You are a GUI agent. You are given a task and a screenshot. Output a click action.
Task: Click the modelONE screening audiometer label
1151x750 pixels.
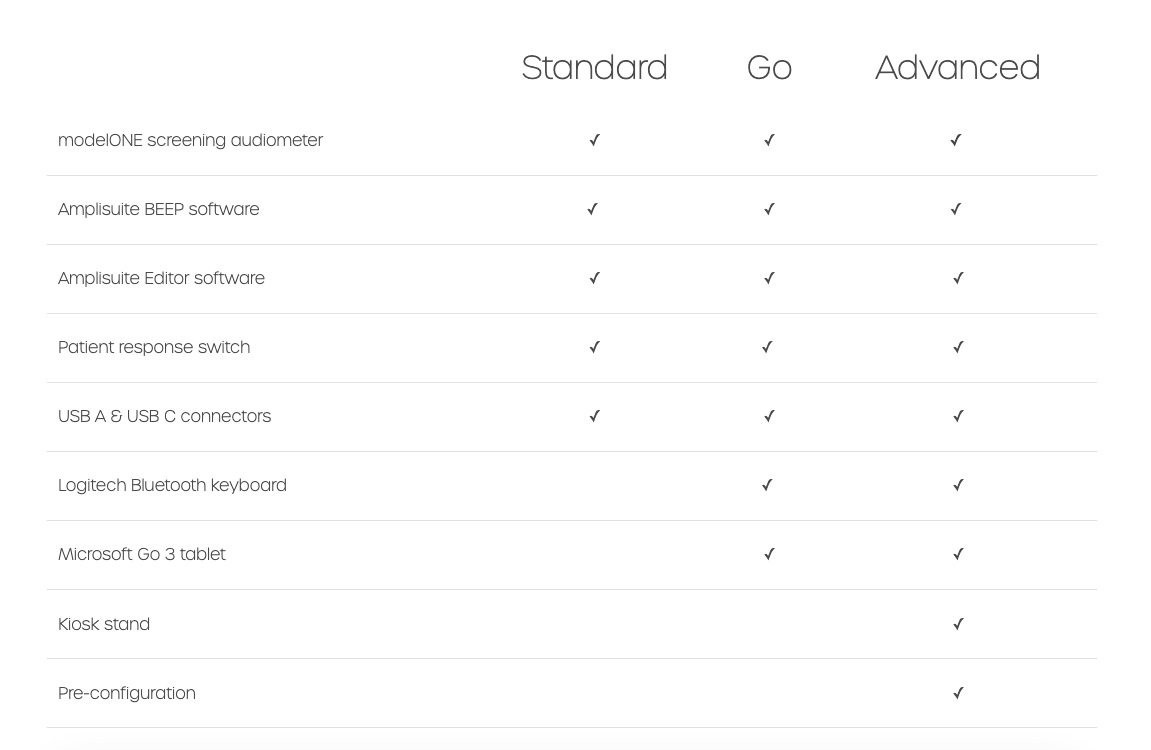click(x=190, y=140)
